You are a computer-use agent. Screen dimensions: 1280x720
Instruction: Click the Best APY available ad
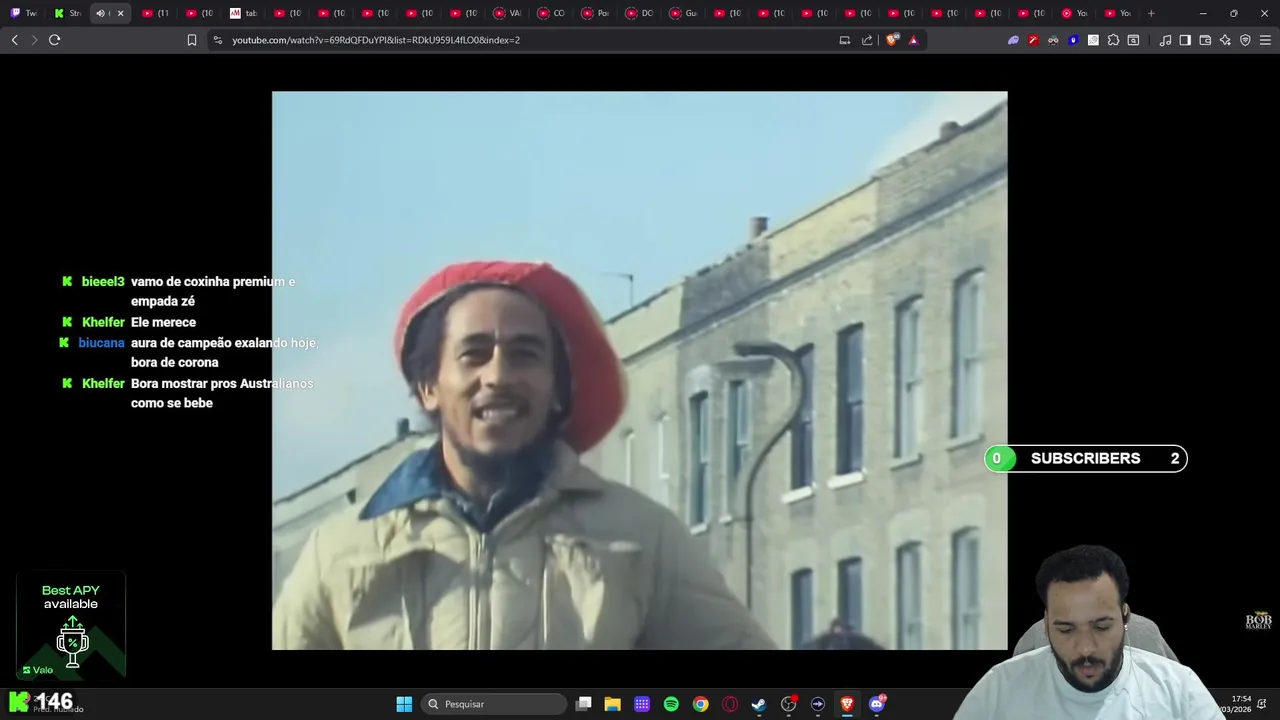pos(71,625)
